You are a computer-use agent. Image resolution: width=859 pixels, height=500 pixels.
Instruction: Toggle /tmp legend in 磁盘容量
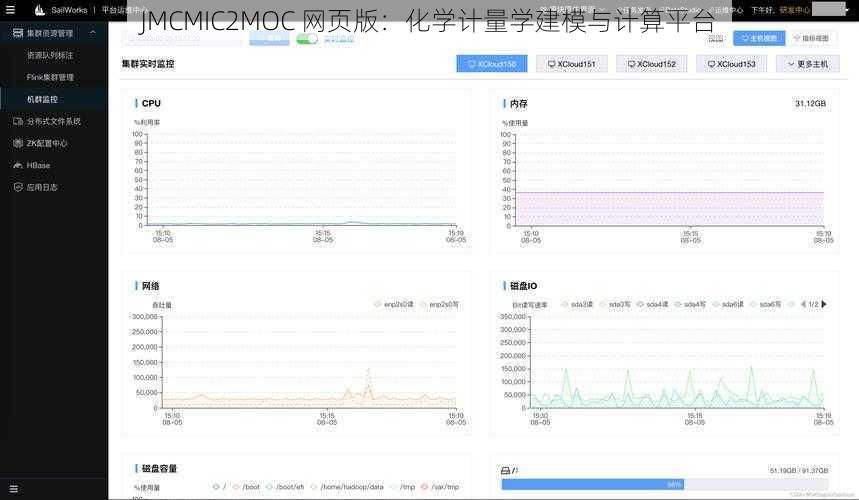point(403,486)
